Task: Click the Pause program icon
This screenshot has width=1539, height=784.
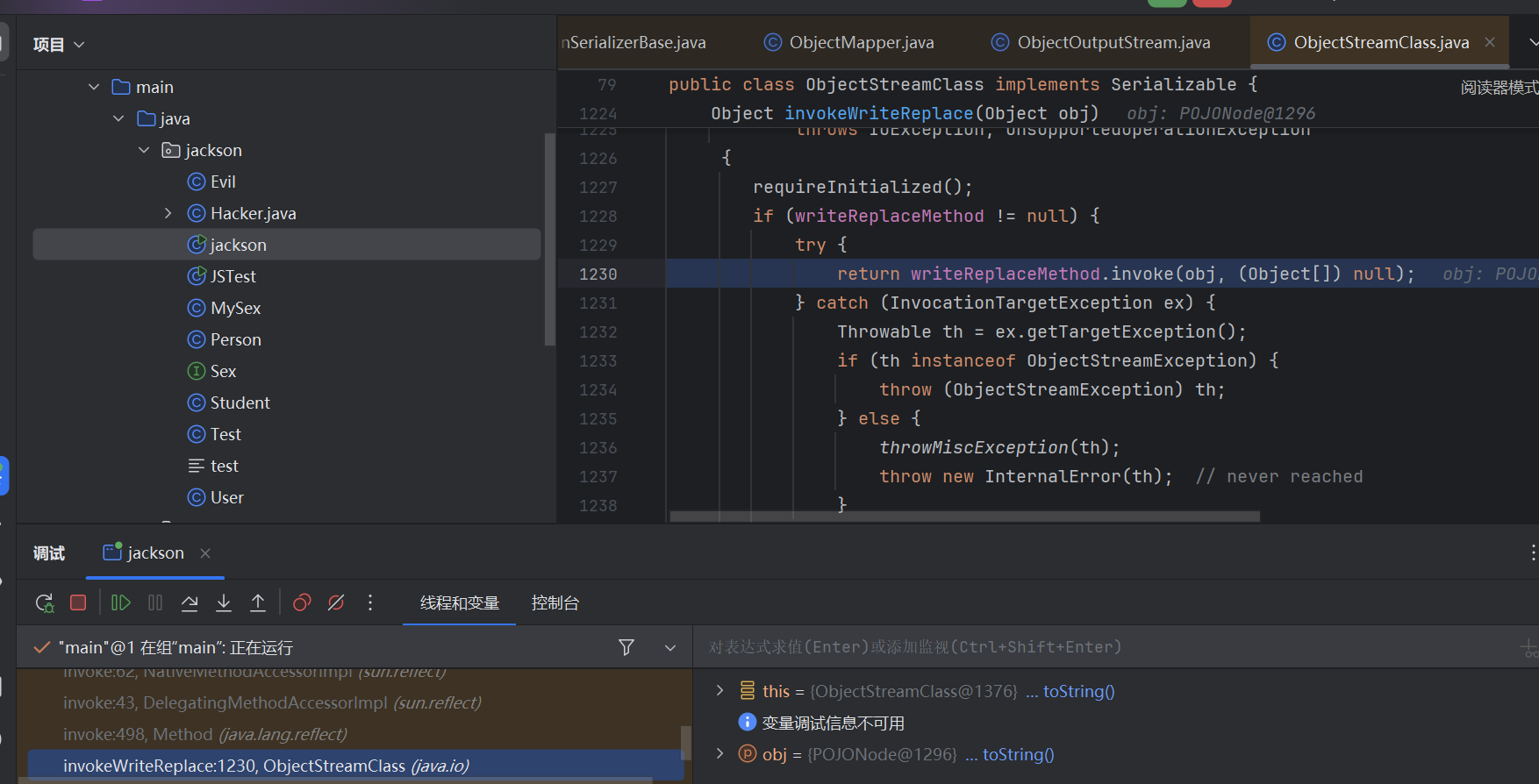Action: [155, 602]
